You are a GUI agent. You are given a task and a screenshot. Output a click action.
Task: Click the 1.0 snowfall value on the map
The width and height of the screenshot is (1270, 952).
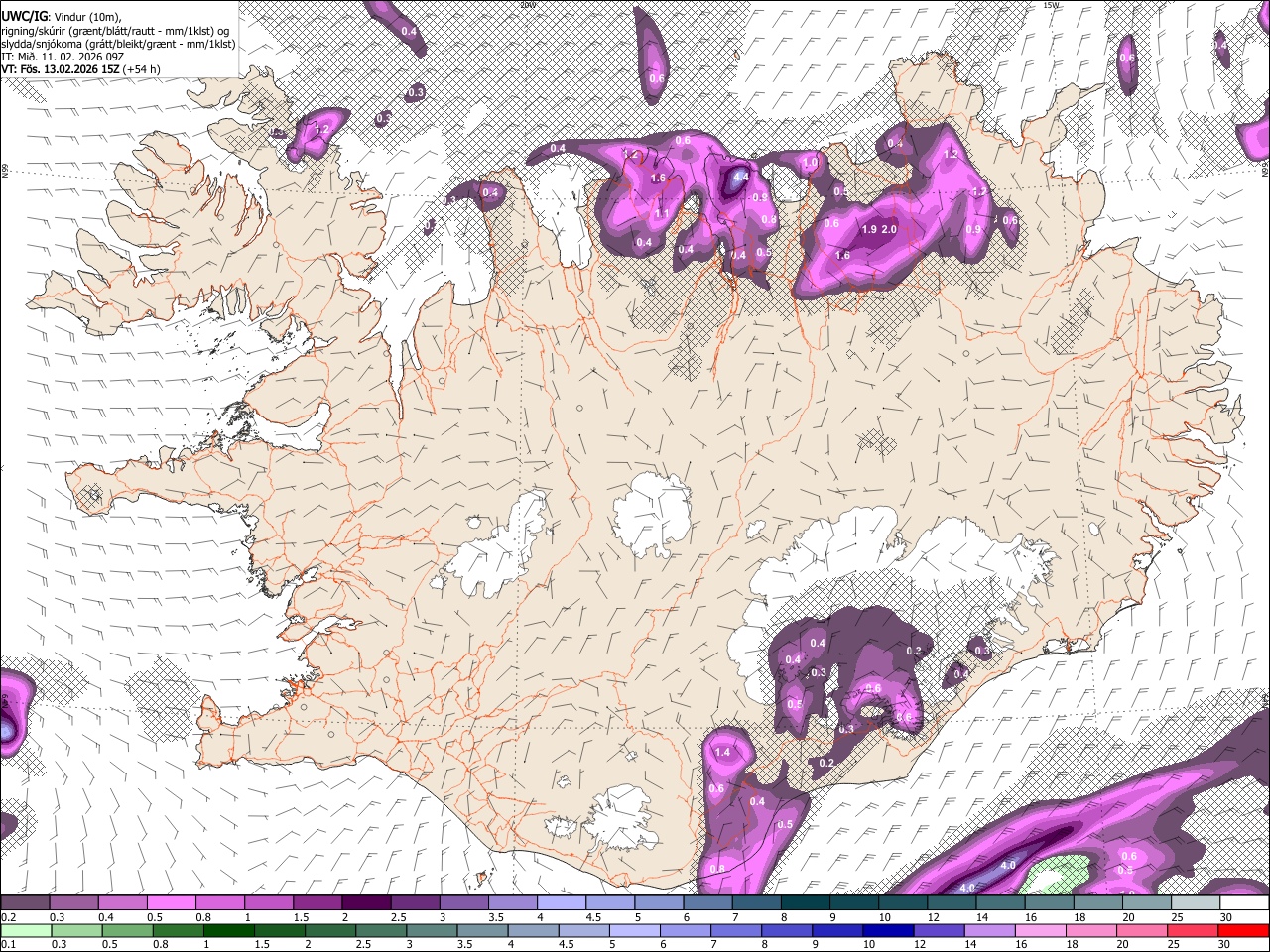coord(810,163)
